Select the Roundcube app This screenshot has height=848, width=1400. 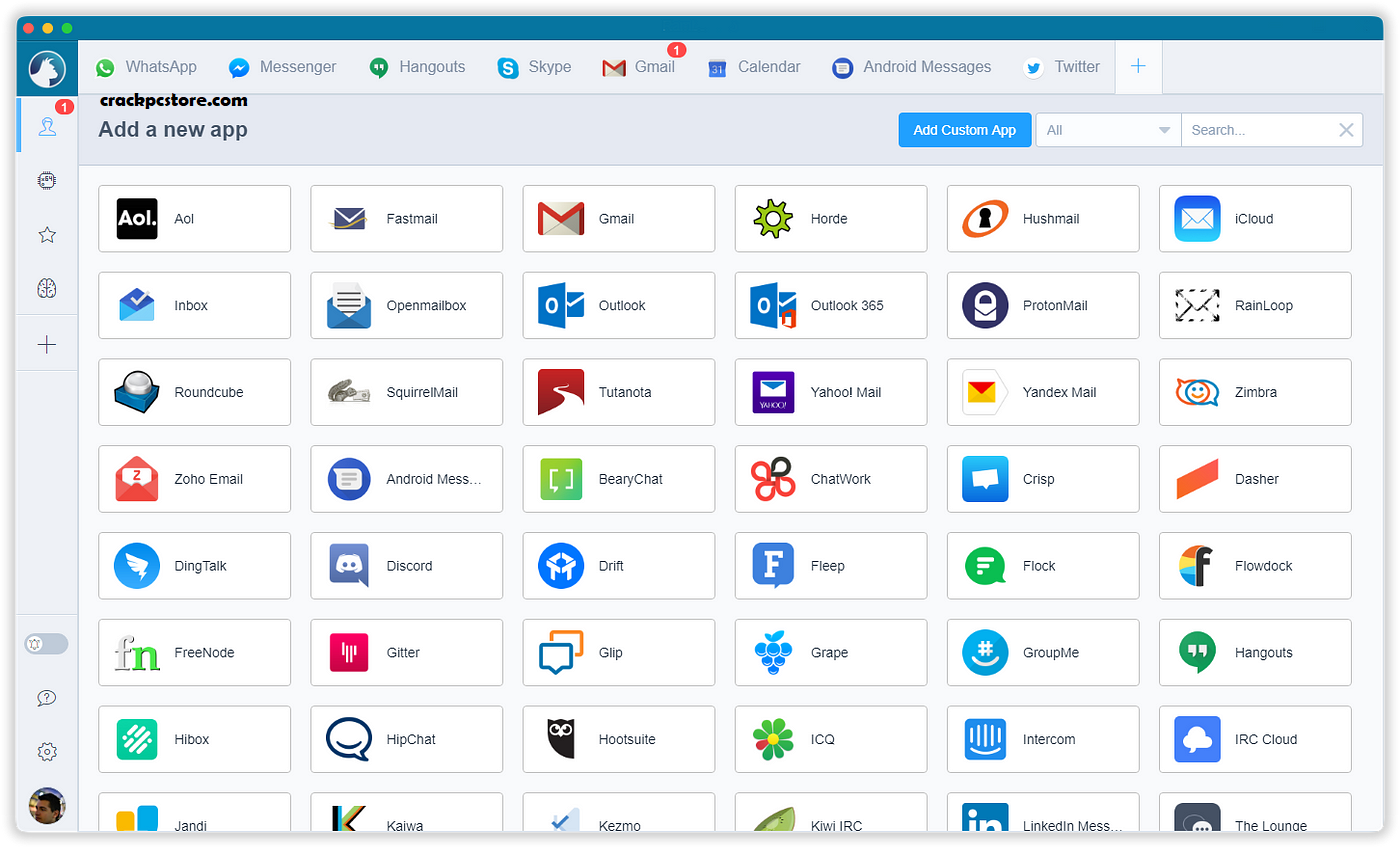pyautogui.click(x=195, y=392)
